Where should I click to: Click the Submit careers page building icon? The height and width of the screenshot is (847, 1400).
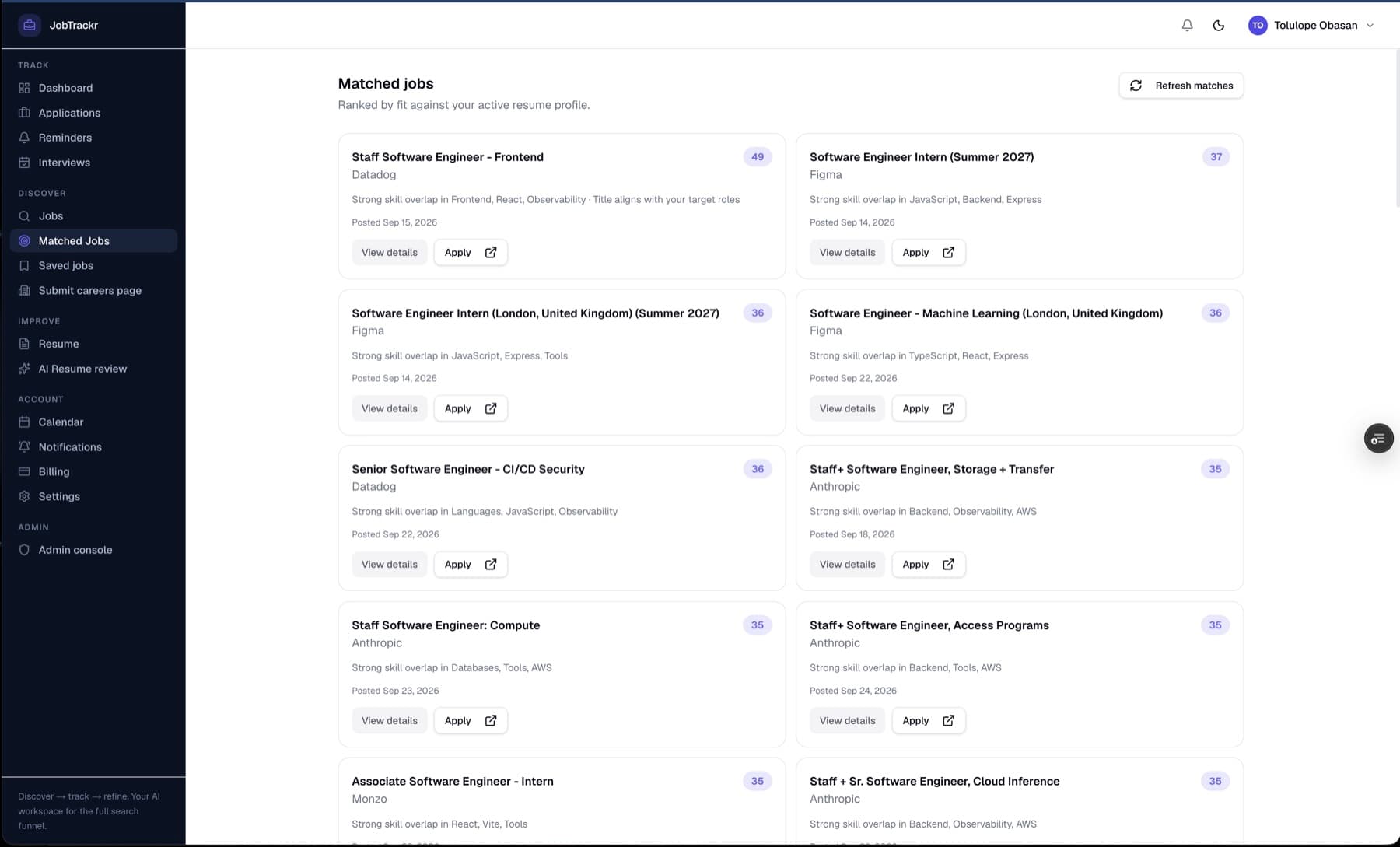coord(24,291)
